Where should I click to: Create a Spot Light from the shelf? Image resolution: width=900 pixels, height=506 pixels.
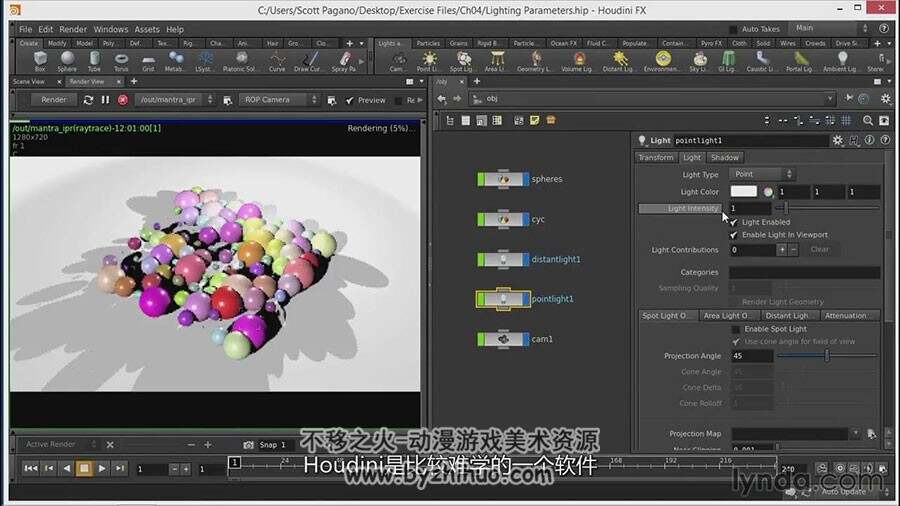click(x=462, y=61)
